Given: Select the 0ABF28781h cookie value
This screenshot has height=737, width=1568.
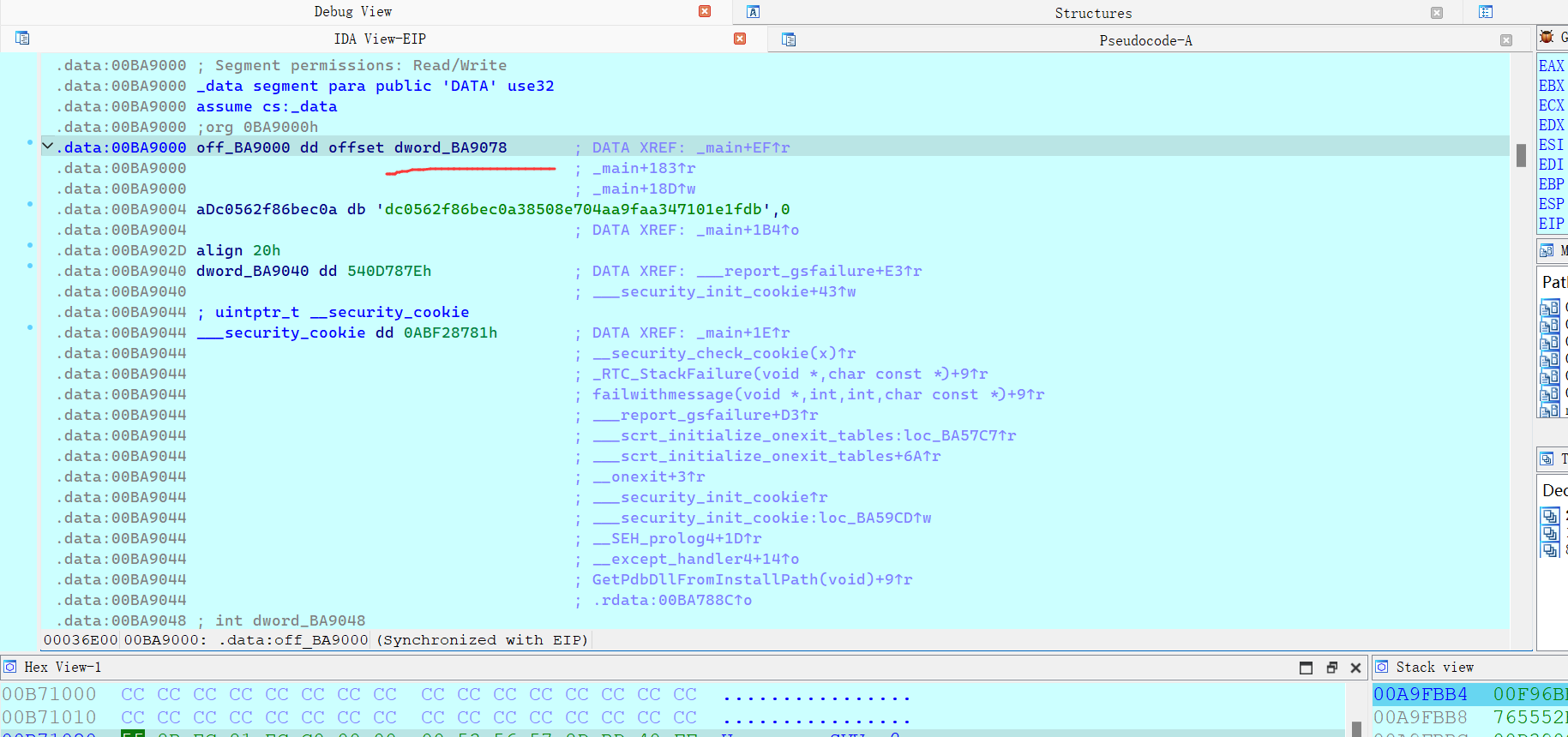Looking at the screenshot, I should point(450,333).
